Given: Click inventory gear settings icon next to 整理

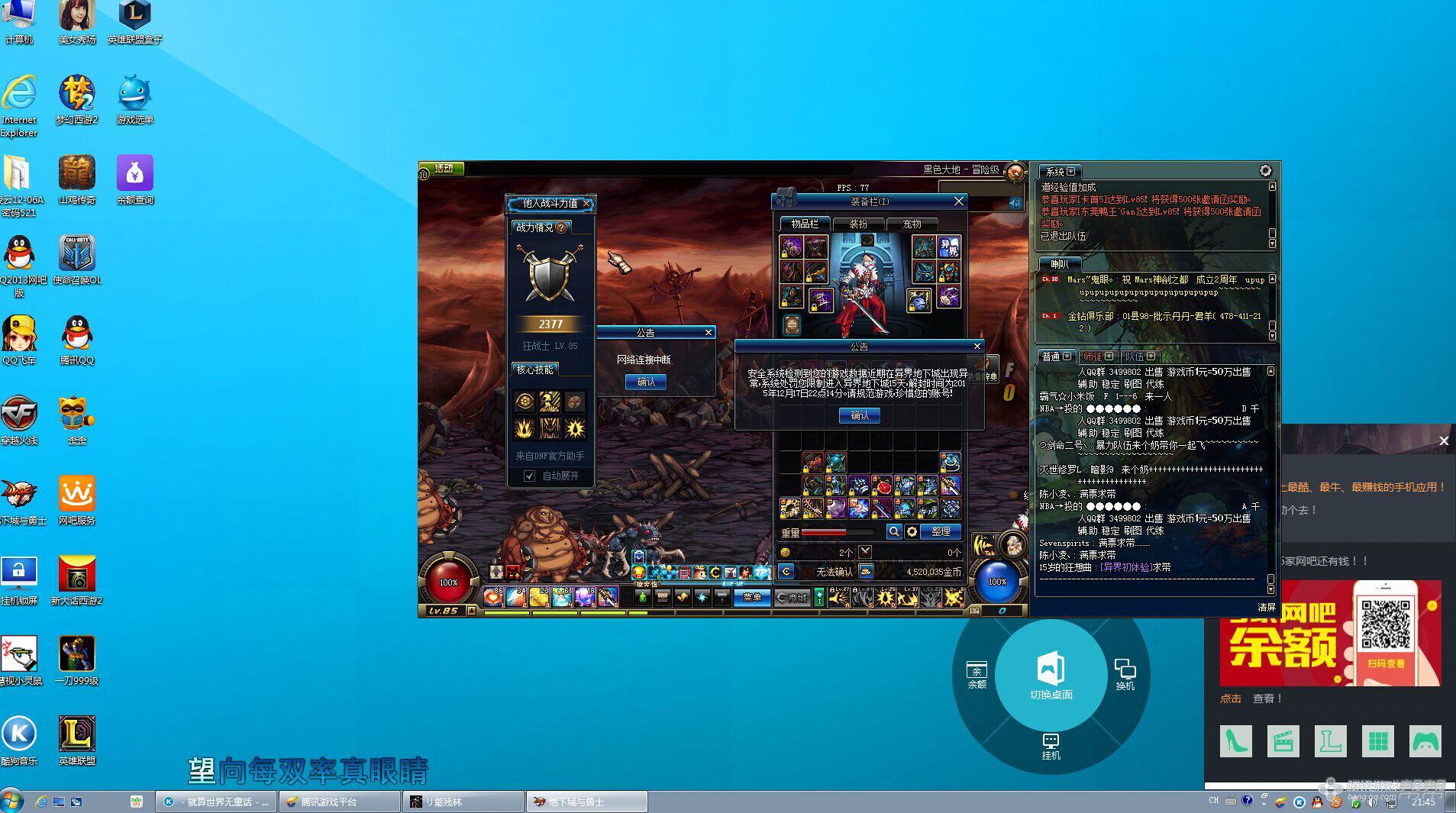Looking at the screenshot, I should pos(912,531).
